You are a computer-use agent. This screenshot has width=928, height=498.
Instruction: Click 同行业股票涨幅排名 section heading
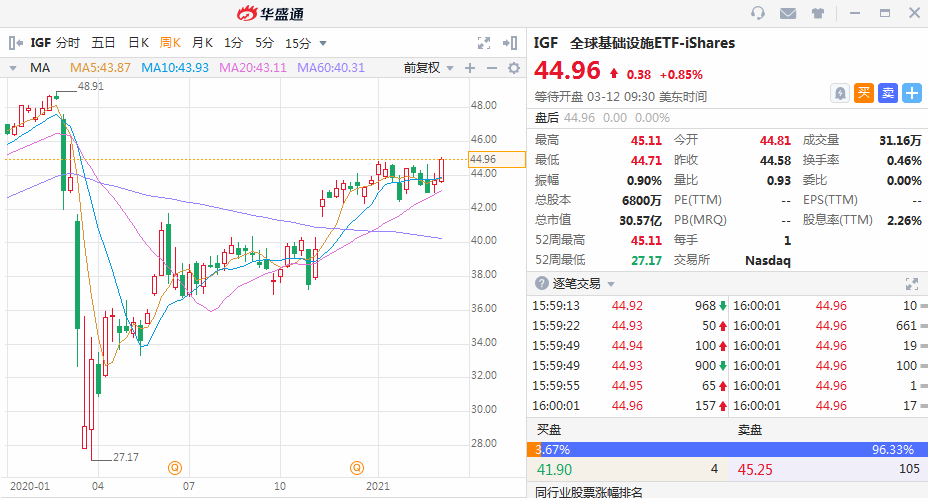click(x=589, y=492)
